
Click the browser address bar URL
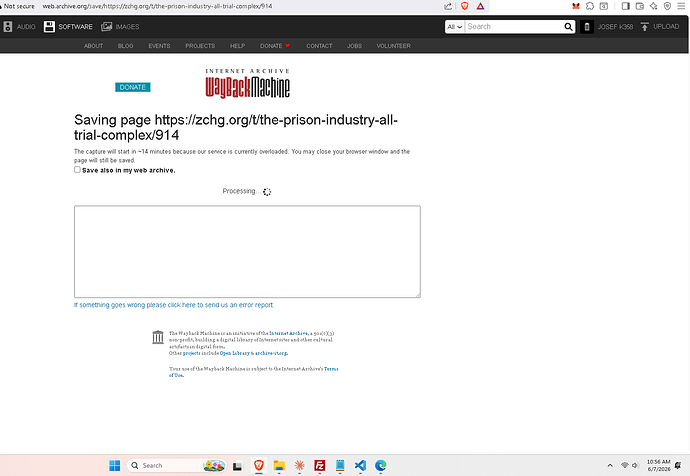pyautogui.click(x=157, y=6)
